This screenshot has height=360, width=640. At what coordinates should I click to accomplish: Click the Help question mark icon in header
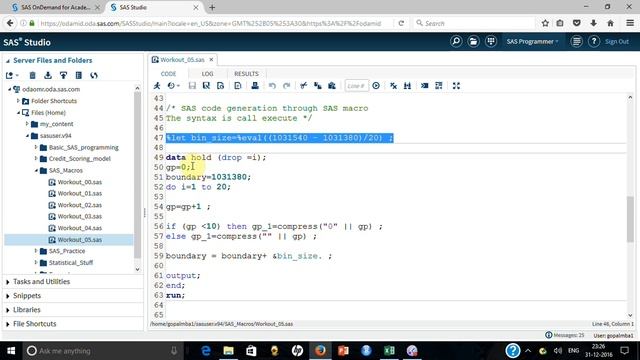(594, 41)
